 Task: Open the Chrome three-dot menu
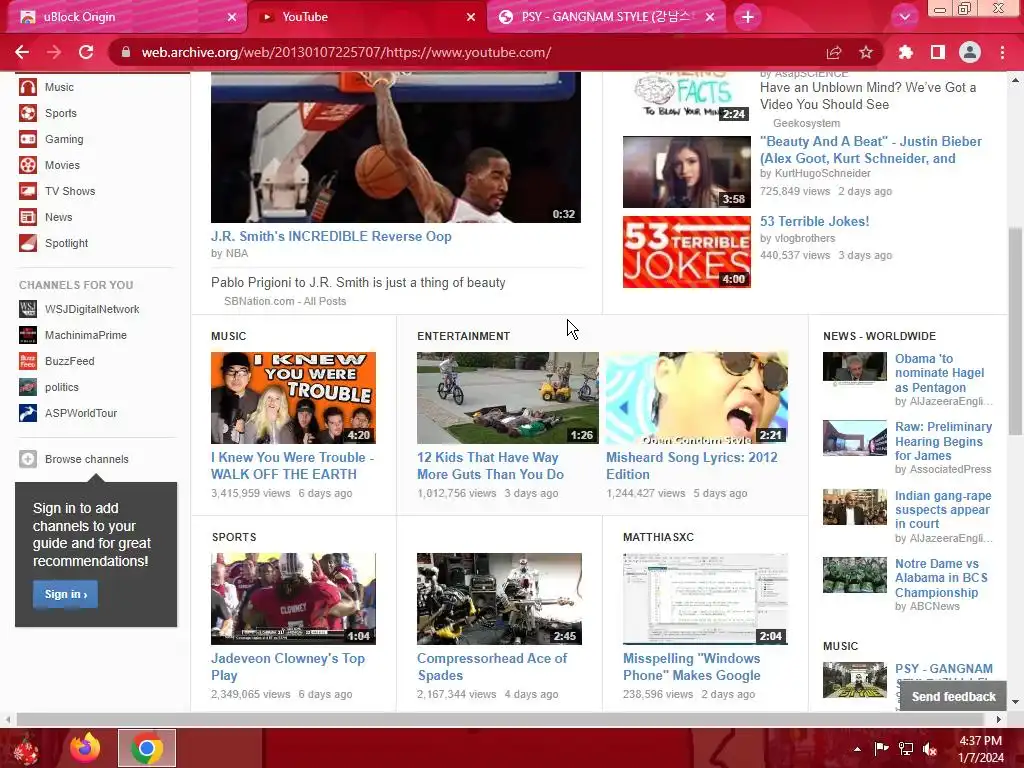tap(1002, 52)
